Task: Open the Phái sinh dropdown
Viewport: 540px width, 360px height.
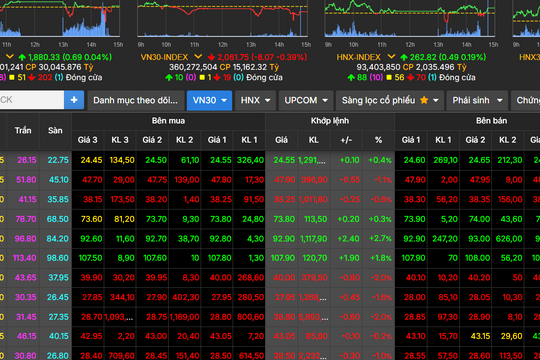Action: point(477,100)
